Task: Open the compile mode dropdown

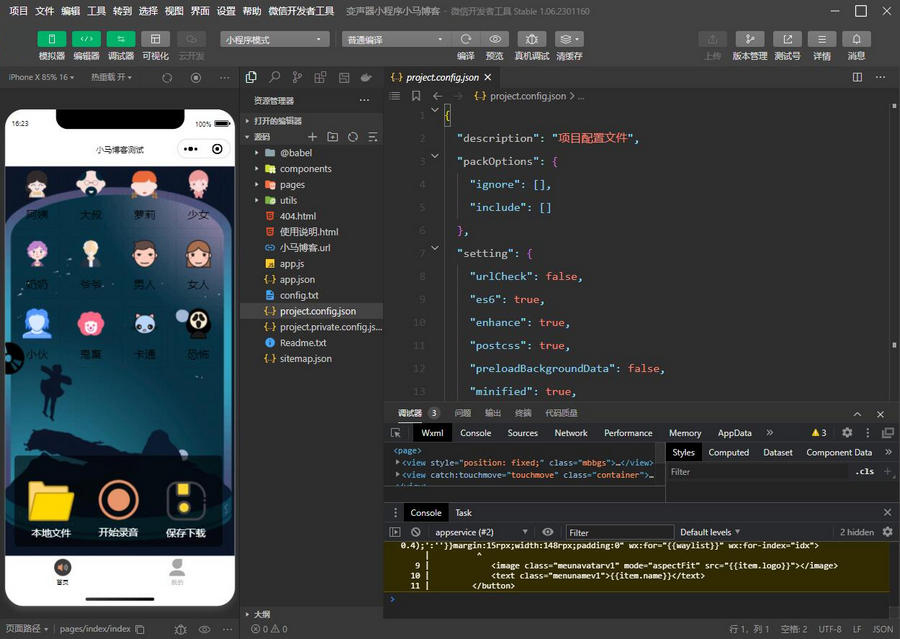Action: point(396,39)
